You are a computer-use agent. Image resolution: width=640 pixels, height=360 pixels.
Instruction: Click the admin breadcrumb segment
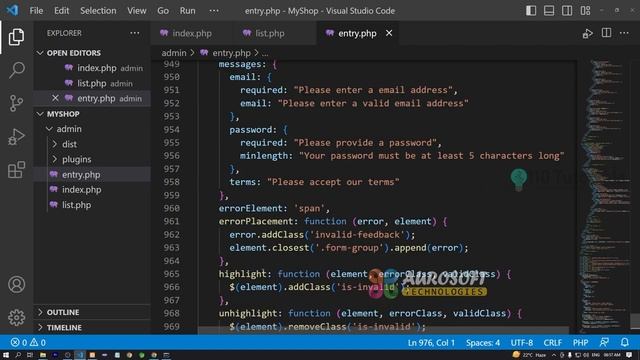[173, 53]
